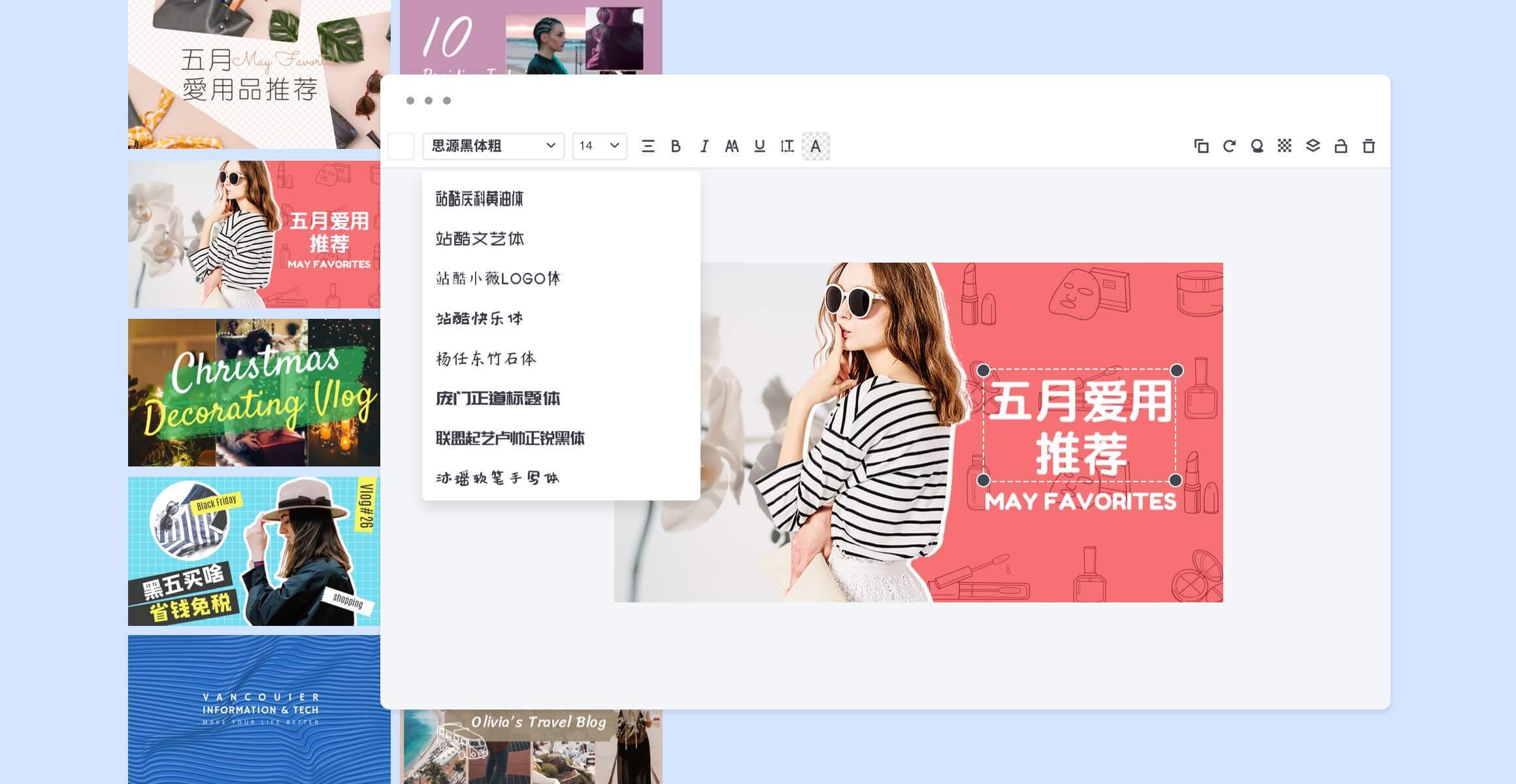Open the text effects A dropdown

point(816,146)
